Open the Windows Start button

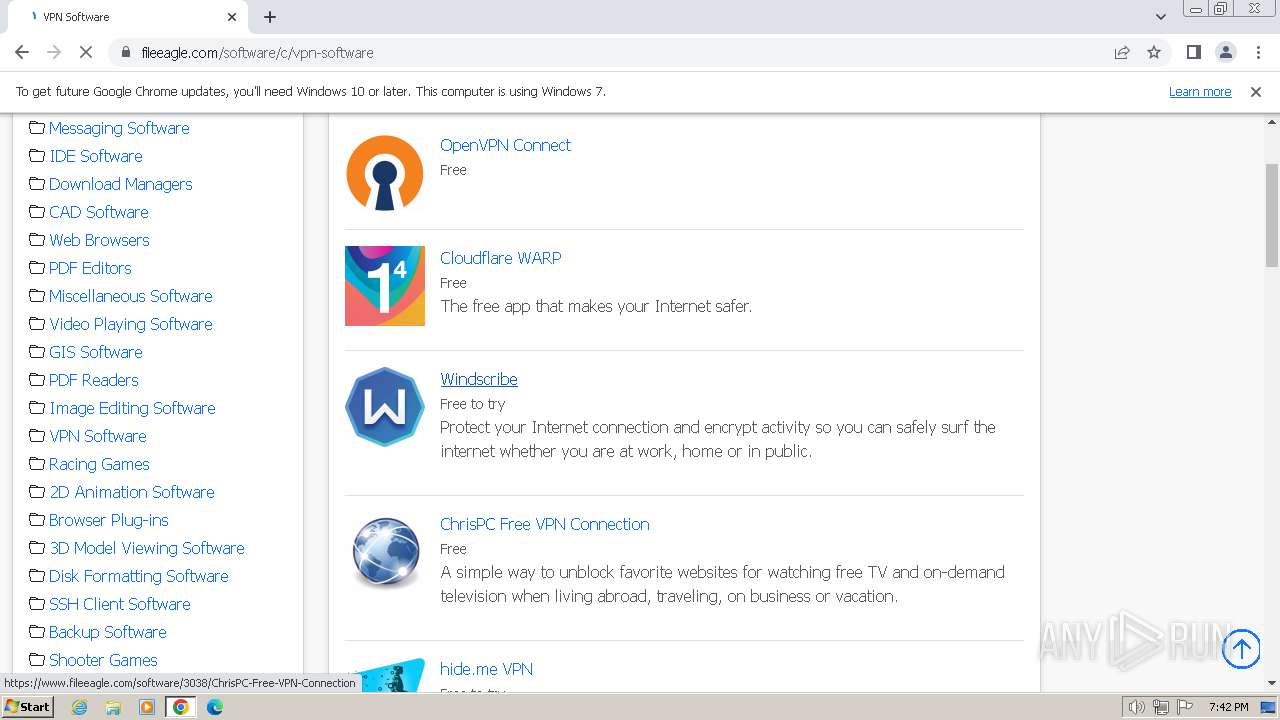tap(28, 707)
